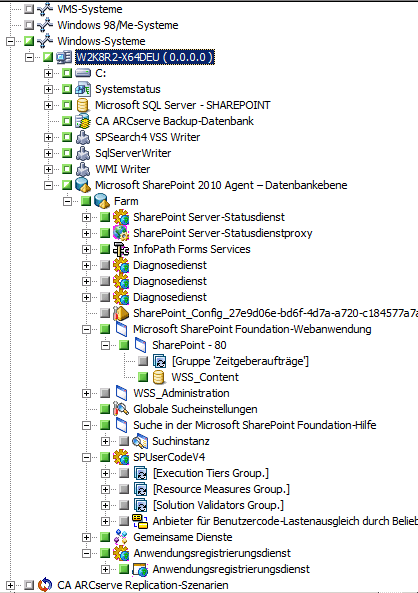Click the Microsoft SQL Server database icon
418x593 pixels.
pos(83,105)
